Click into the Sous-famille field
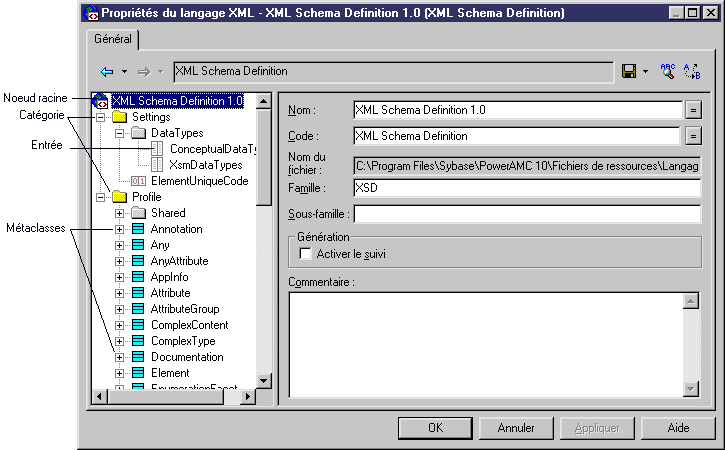725x450 pixels. [527, 214]
